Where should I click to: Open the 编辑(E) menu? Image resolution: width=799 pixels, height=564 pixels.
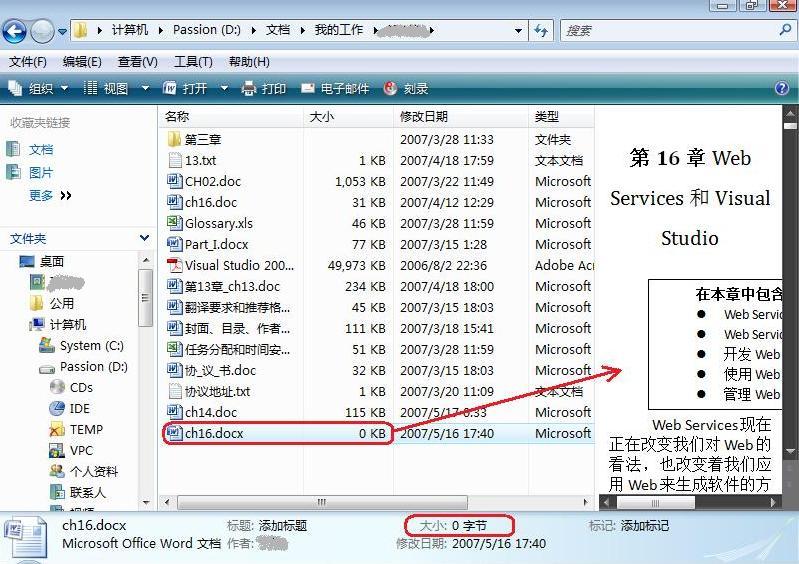tap(82, 62)
